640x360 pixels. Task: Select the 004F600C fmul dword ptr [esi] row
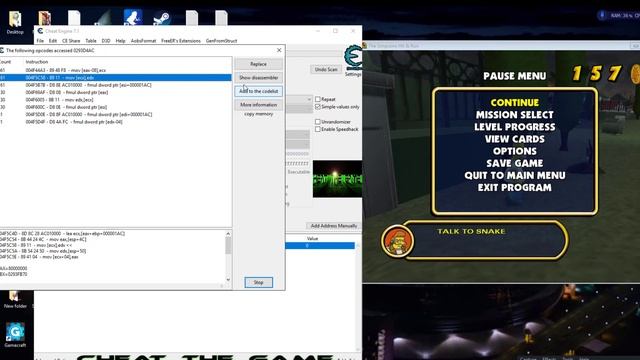(x=116, y=107)
